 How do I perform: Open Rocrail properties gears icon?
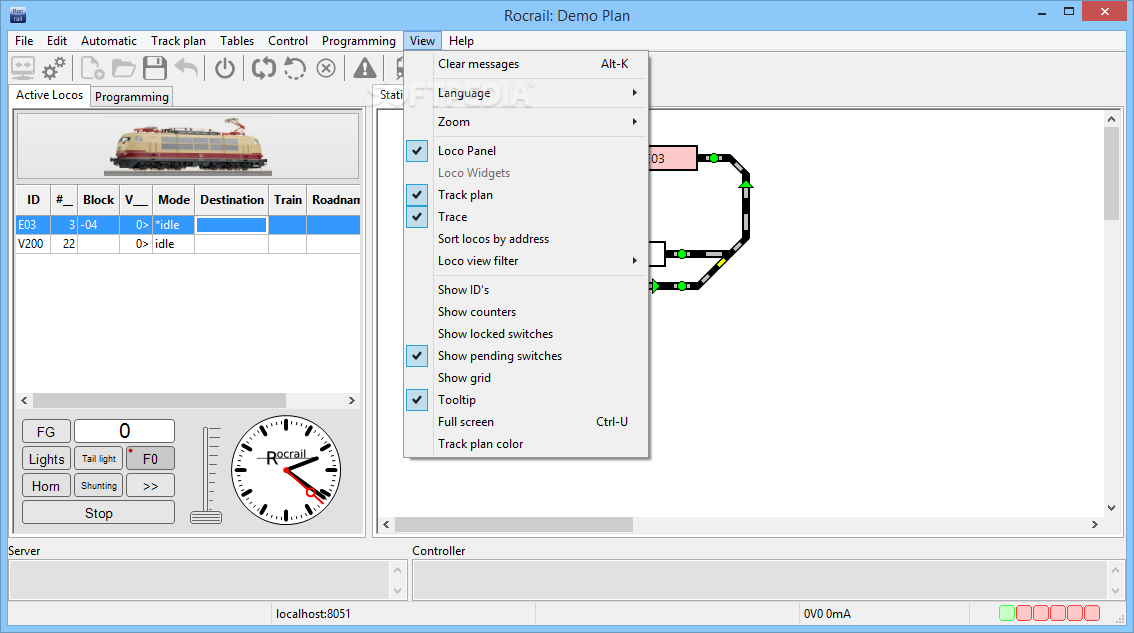pyautogui.click(x=54, y=69)
